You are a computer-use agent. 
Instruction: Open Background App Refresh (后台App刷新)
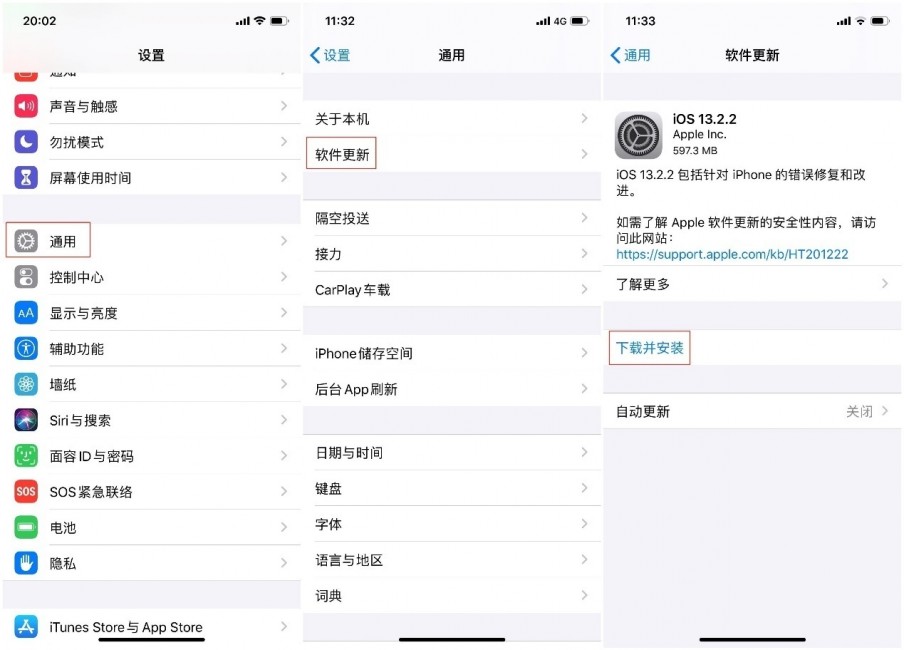point(451,389)
